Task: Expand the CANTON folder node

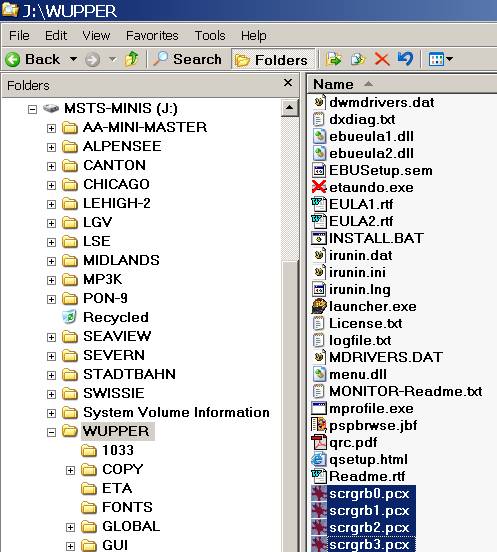Action: (x=51, y=167)
